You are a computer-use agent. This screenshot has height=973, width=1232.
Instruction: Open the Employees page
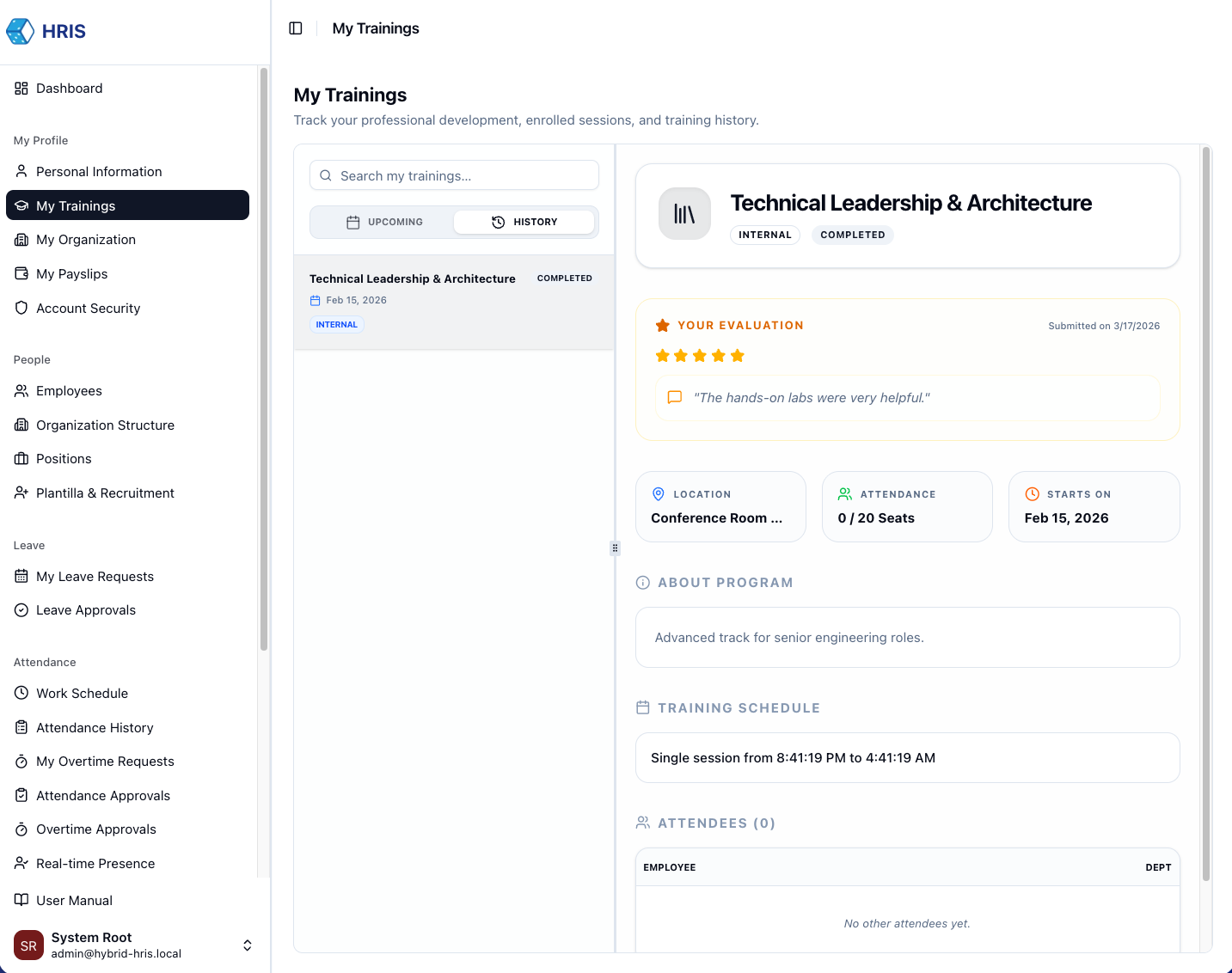(69, 391)
